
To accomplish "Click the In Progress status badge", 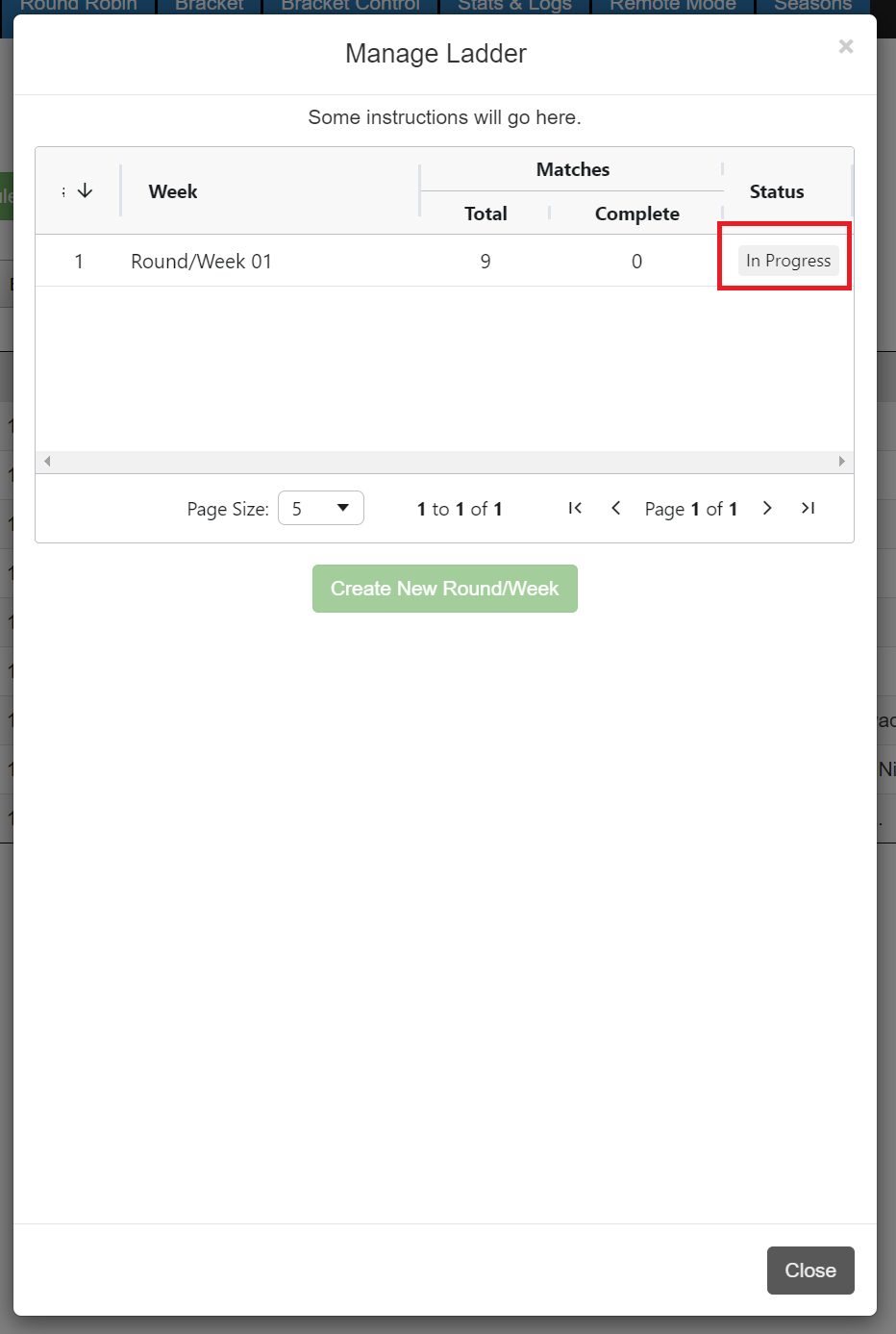I will tap(787, 261).
